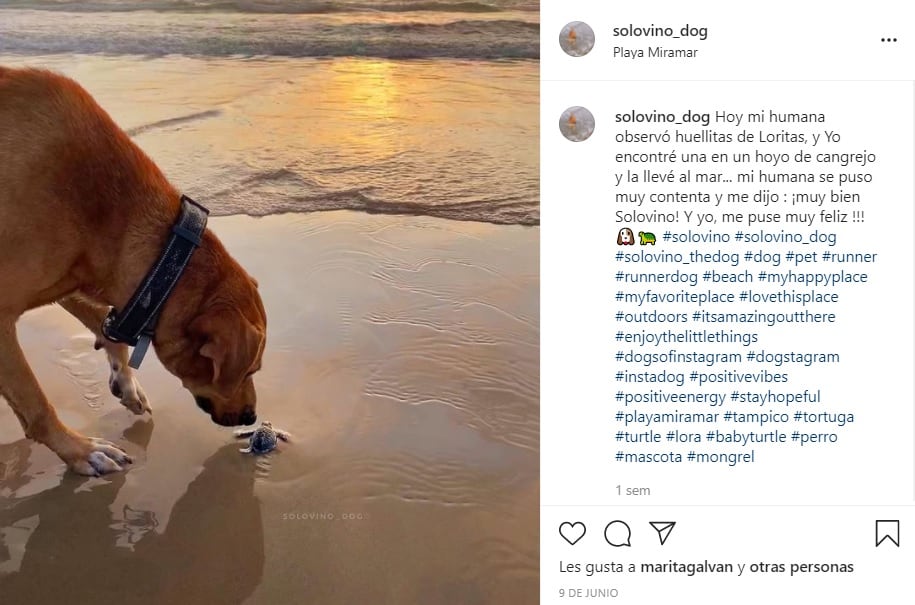Click the 9 DE JUNIO post date

tap(588, 593)
